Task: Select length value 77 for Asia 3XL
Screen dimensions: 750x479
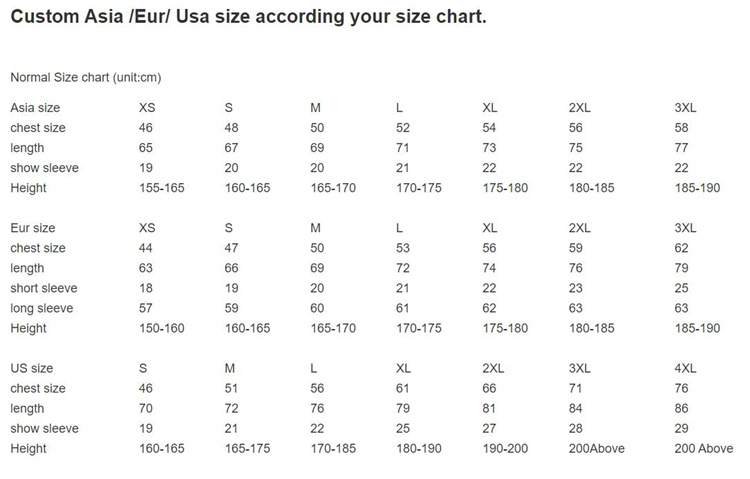Action: click(682, 148)
